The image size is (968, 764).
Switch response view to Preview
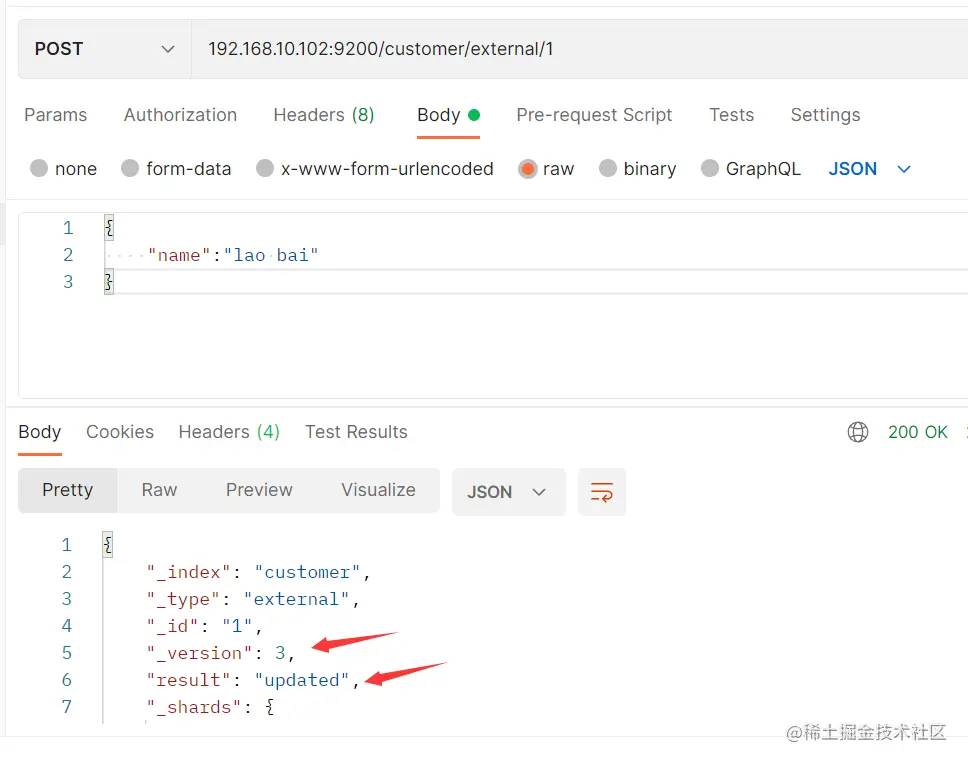(x=259, y=490)
